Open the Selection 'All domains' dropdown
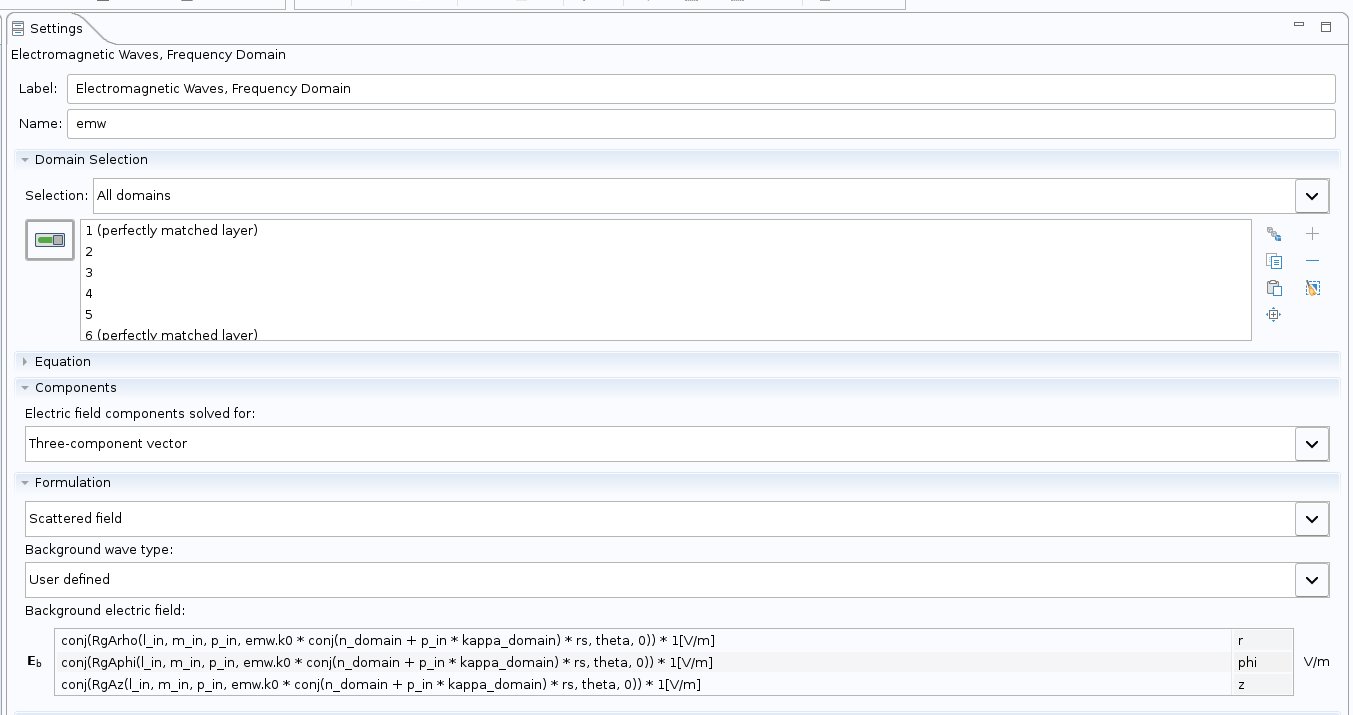This screenshot has width=1353, height=715. (1311, 196)
